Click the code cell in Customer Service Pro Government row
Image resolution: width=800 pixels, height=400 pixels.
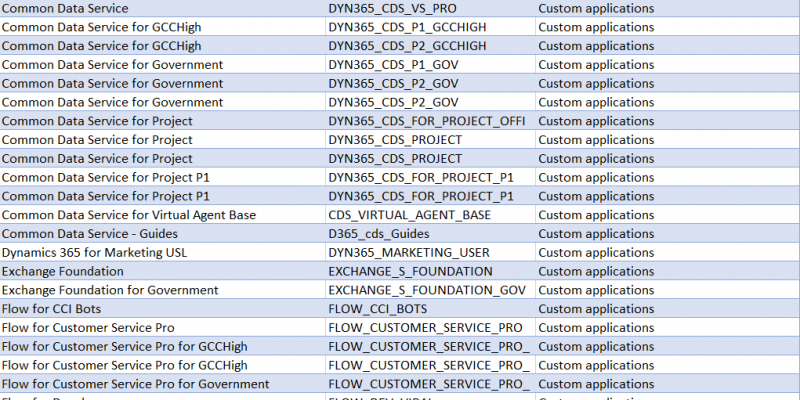click(430, 384)
